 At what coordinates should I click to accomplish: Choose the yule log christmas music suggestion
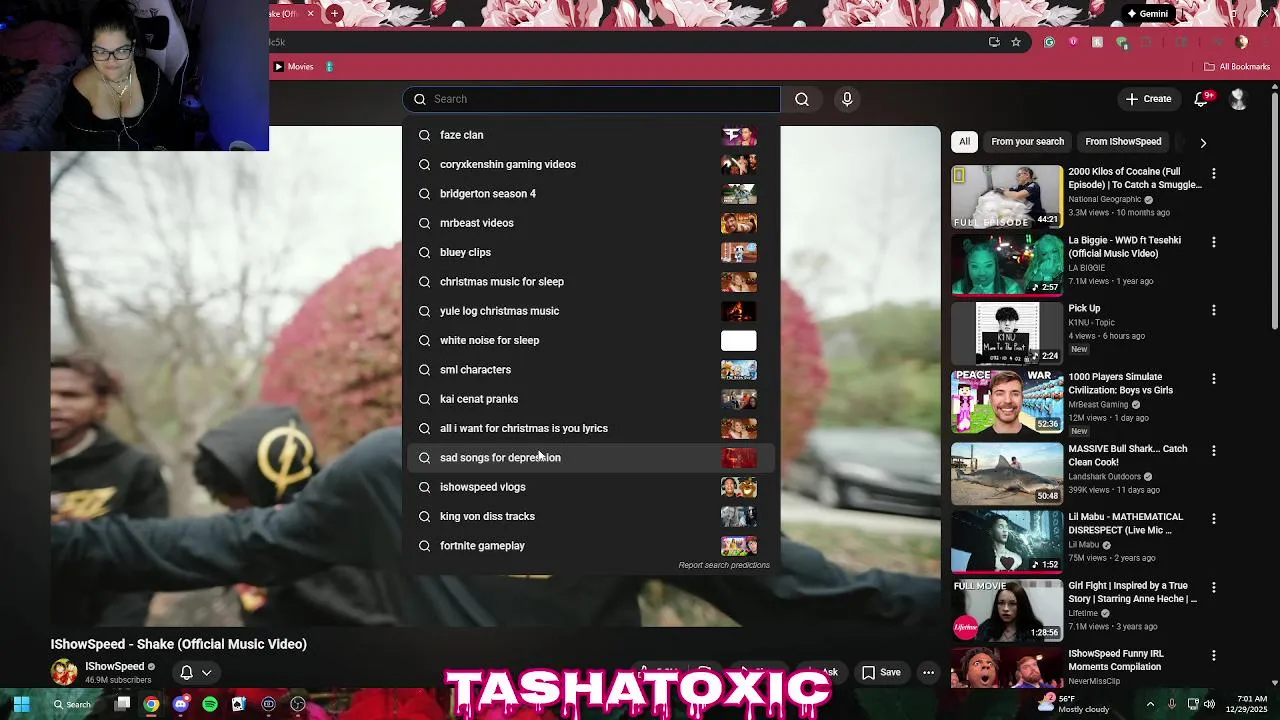[x=591, y=311]
